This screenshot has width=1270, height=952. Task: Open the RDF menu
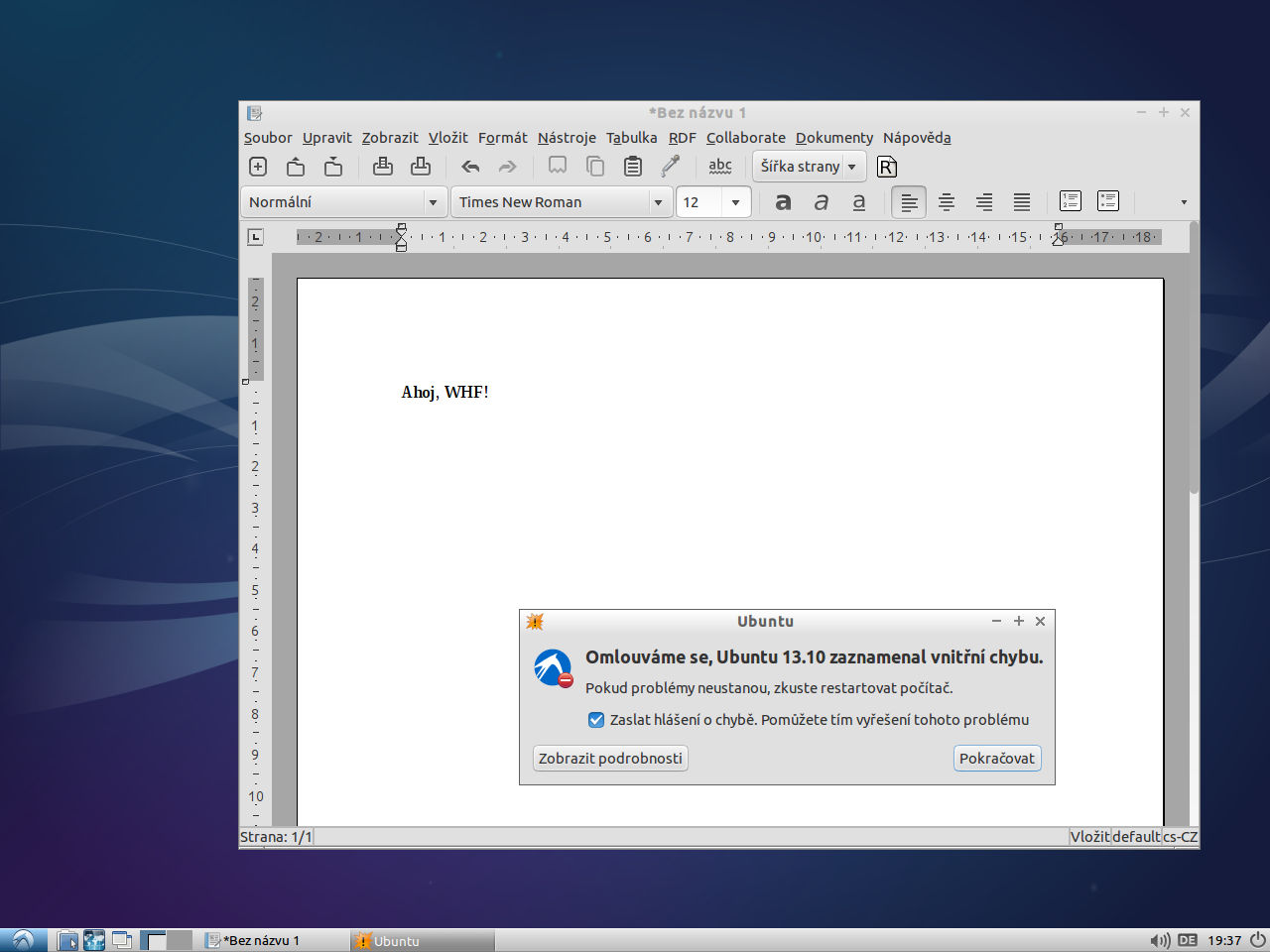tap(683, 138)
